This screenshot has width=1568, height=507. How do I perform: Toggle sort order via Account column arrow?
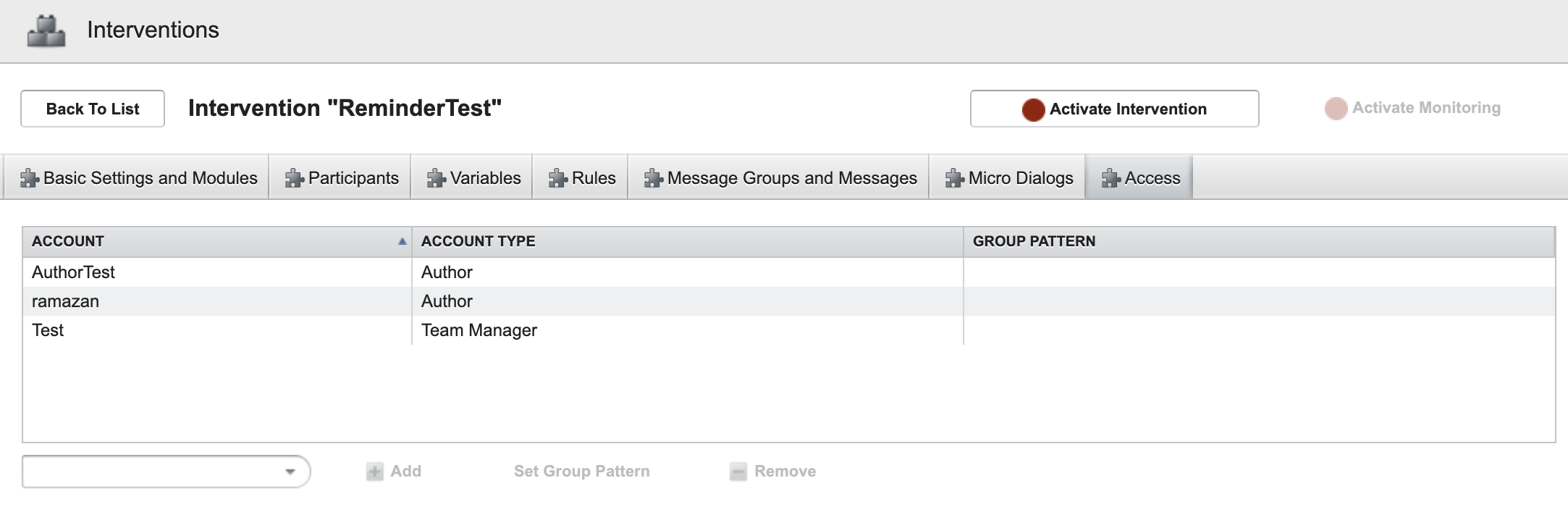[402, 242]
